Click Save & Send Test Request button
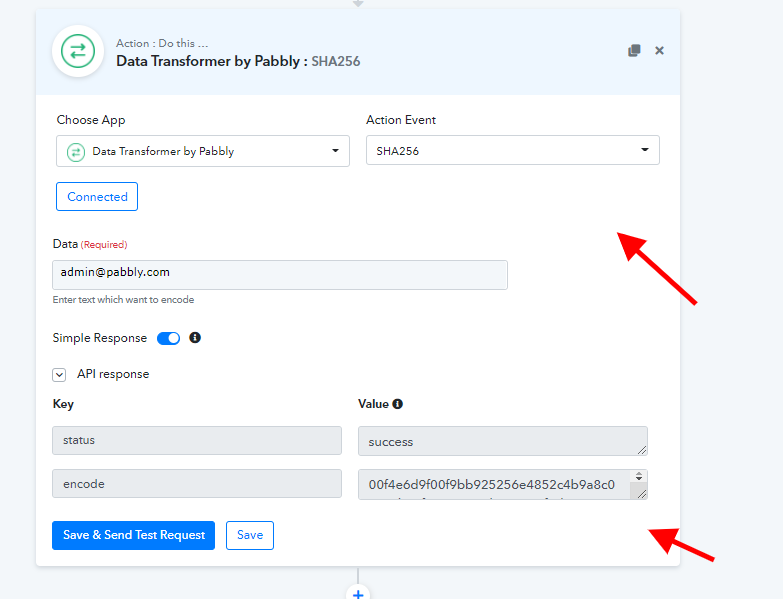The image size is (783, 599). tap(133, 535)
